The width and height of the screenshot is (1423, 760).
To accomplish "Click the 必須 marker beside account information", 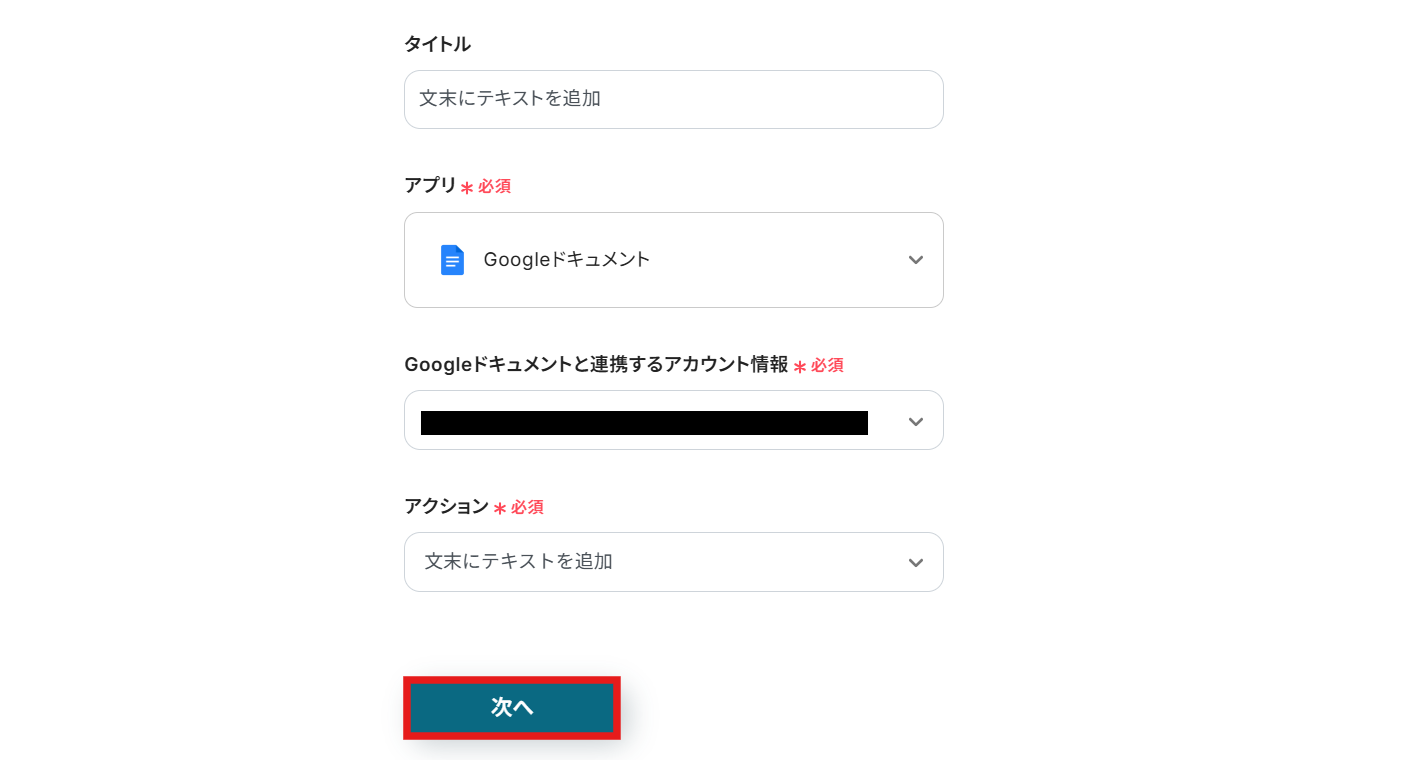I will 827,366.
